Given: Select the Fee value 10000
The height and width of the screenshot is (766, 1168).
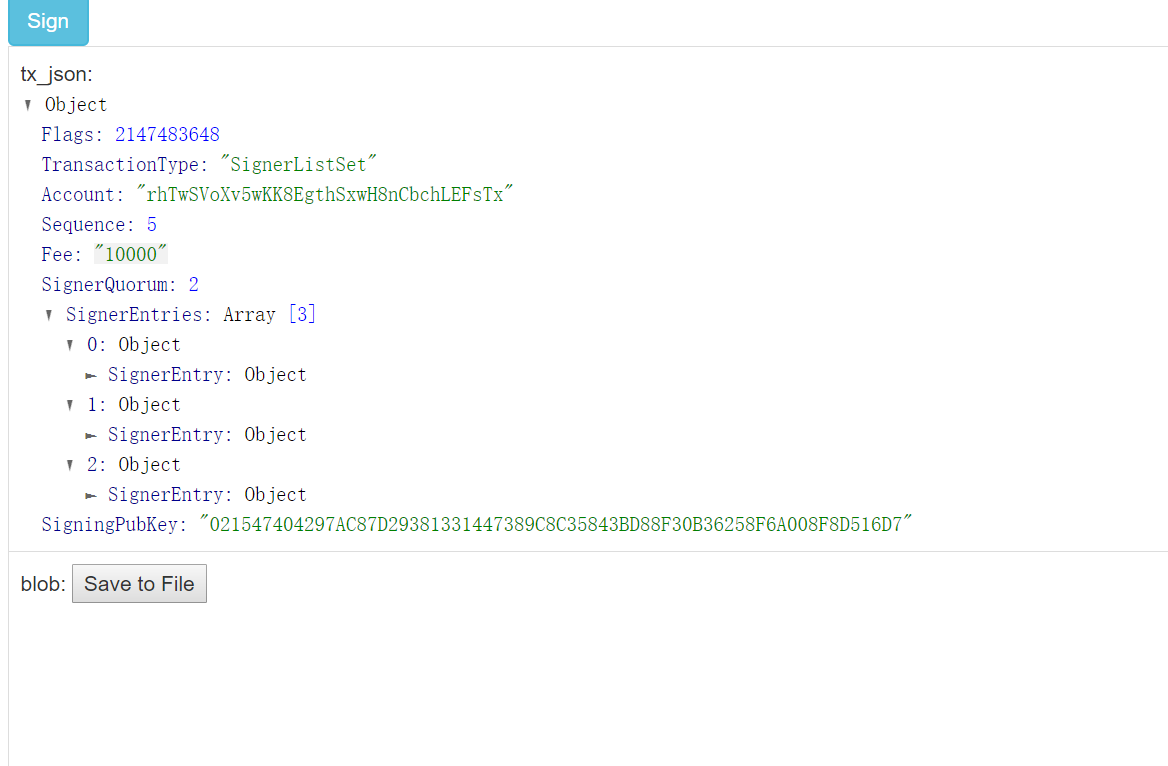Looking at the screenshot, I should click(130, 254).
